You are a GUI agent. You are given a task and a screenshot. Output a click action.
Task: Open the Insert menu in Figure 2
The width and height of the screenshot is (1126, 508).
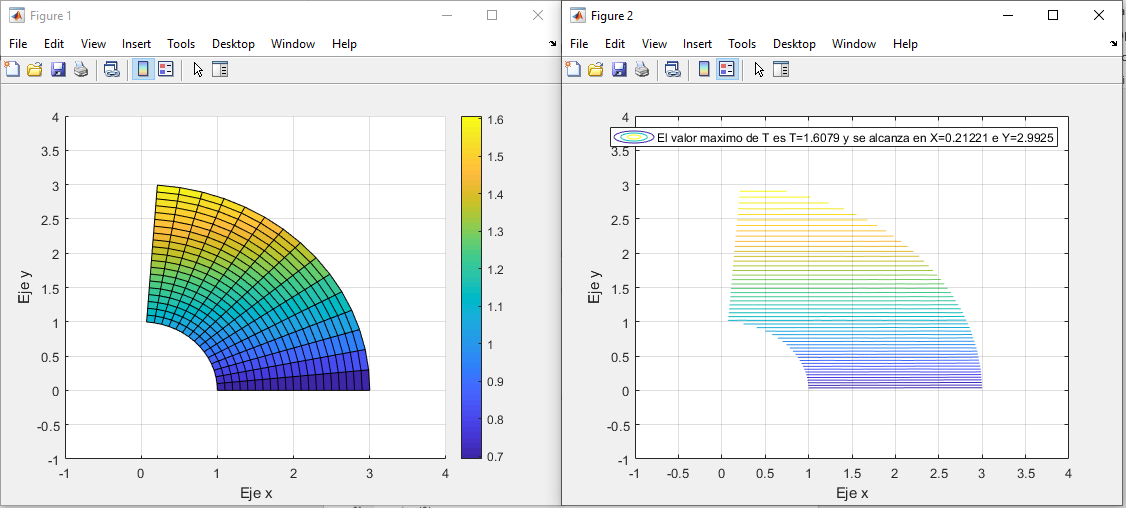click(697, 44)
